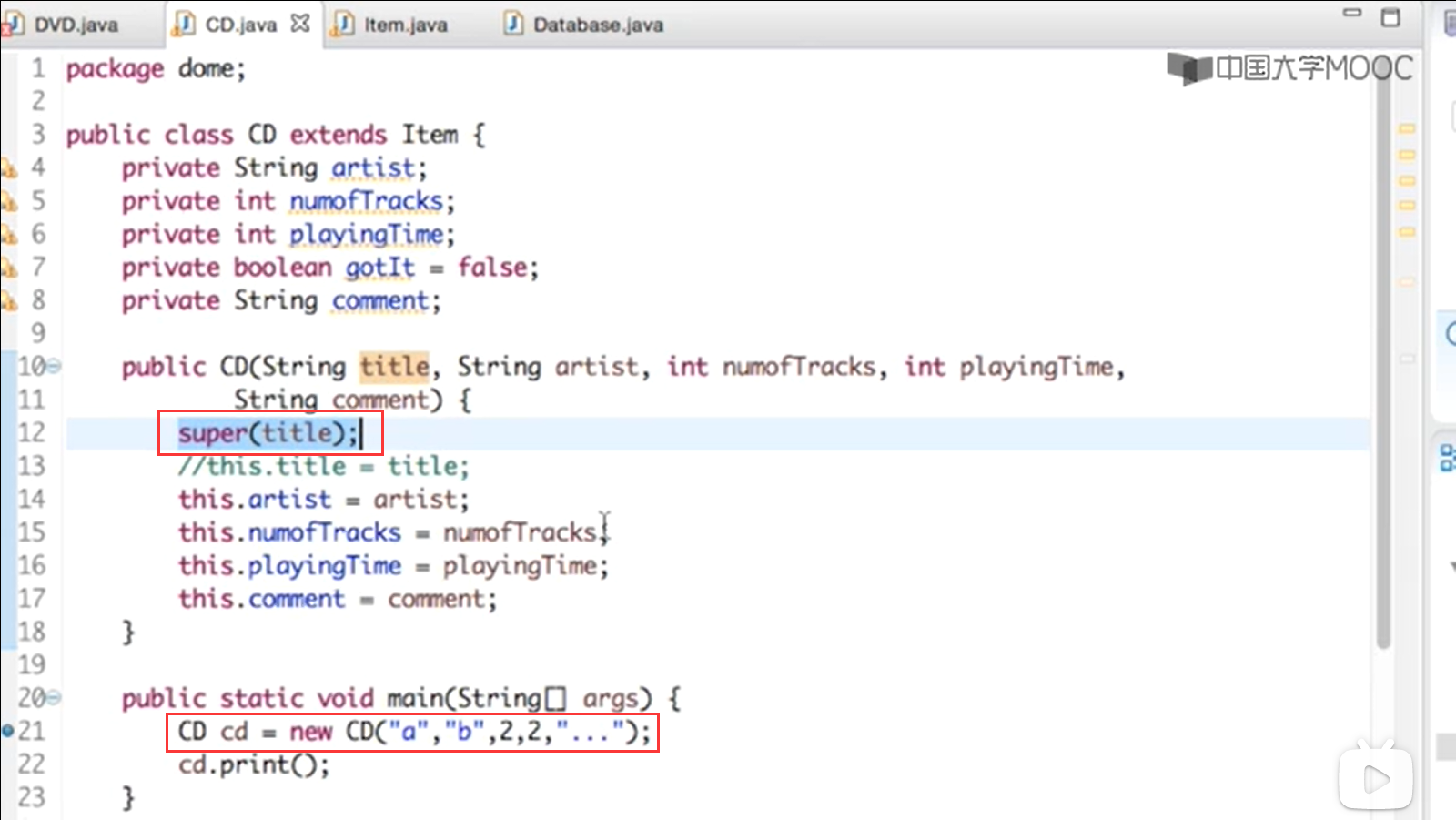Click 'cd.print();' on line 22
Image resolution: width=1456 pixels, height=820 pixels.
254,764
